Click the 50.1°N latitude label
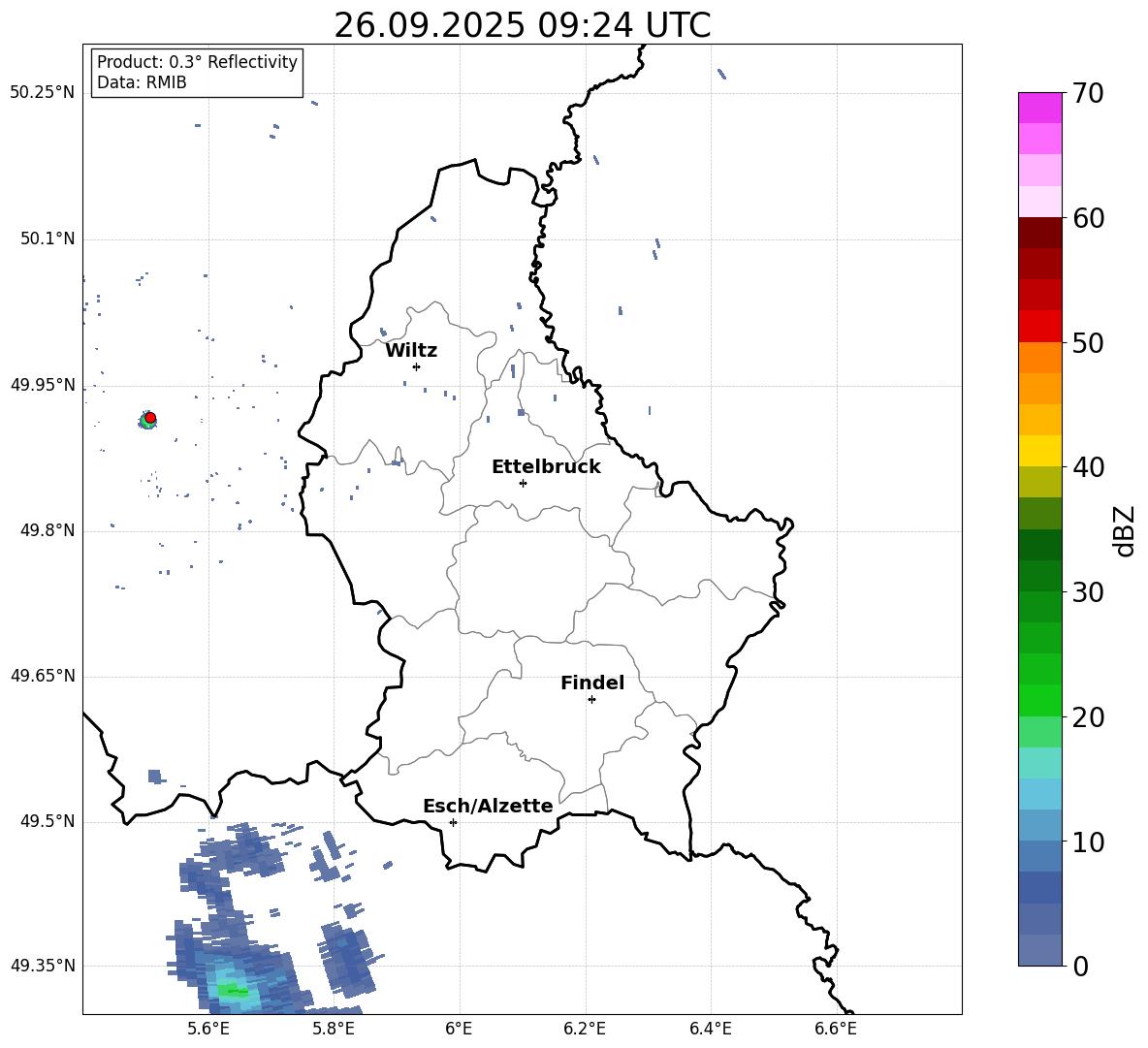Image resolution: width=1148 pixels, height=1048 pixels. (x=48, y=238)
